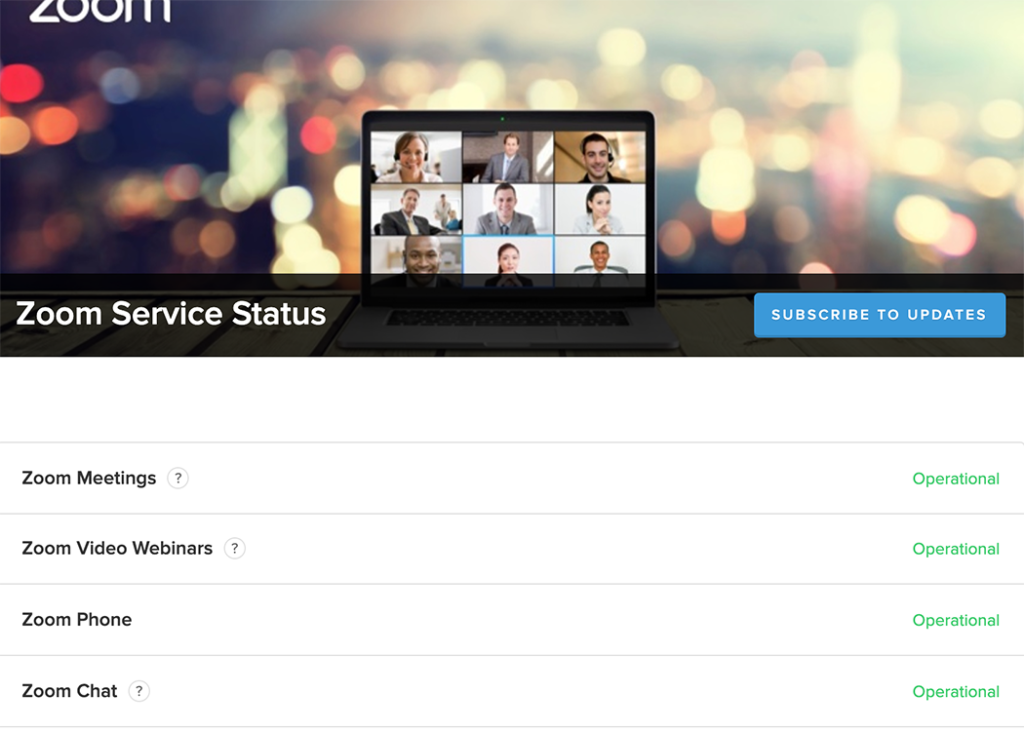Open the help icon beside Zoom Chat

coord(138,690)
